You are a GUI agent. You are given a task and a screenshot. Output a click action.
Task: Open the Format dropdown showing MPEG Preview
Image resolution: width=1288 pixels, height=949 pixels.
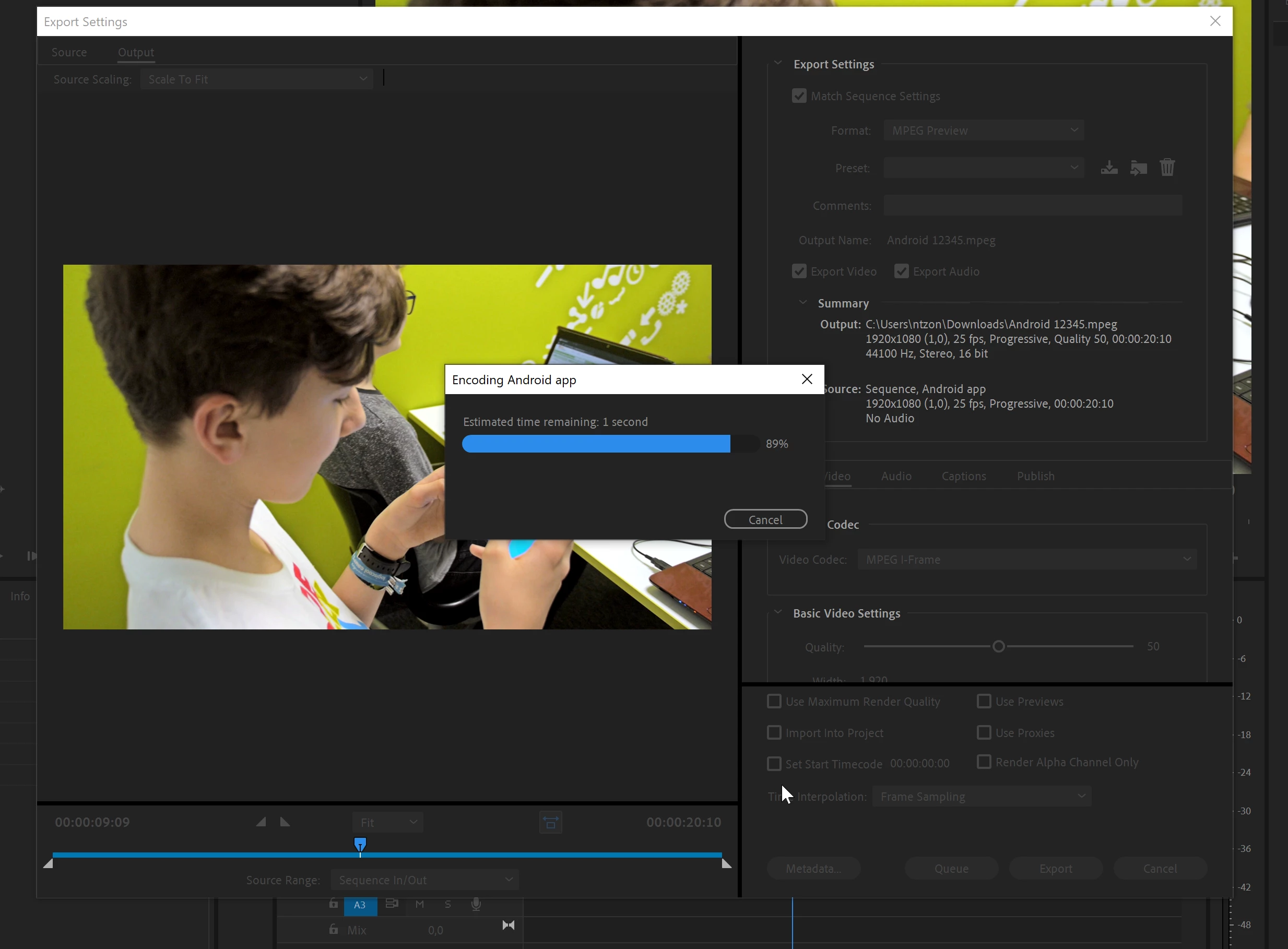[x=983, y=131]
